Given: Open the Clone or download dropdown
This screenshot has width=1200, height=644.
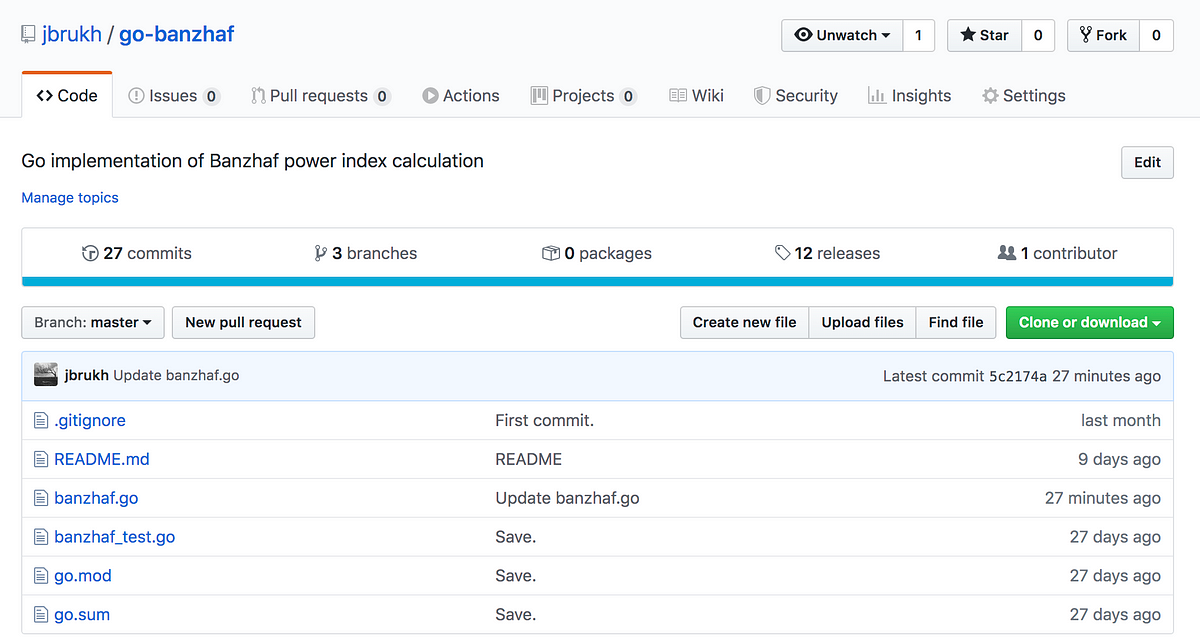Looking at the screenshot, I should tap(1090, 322).
